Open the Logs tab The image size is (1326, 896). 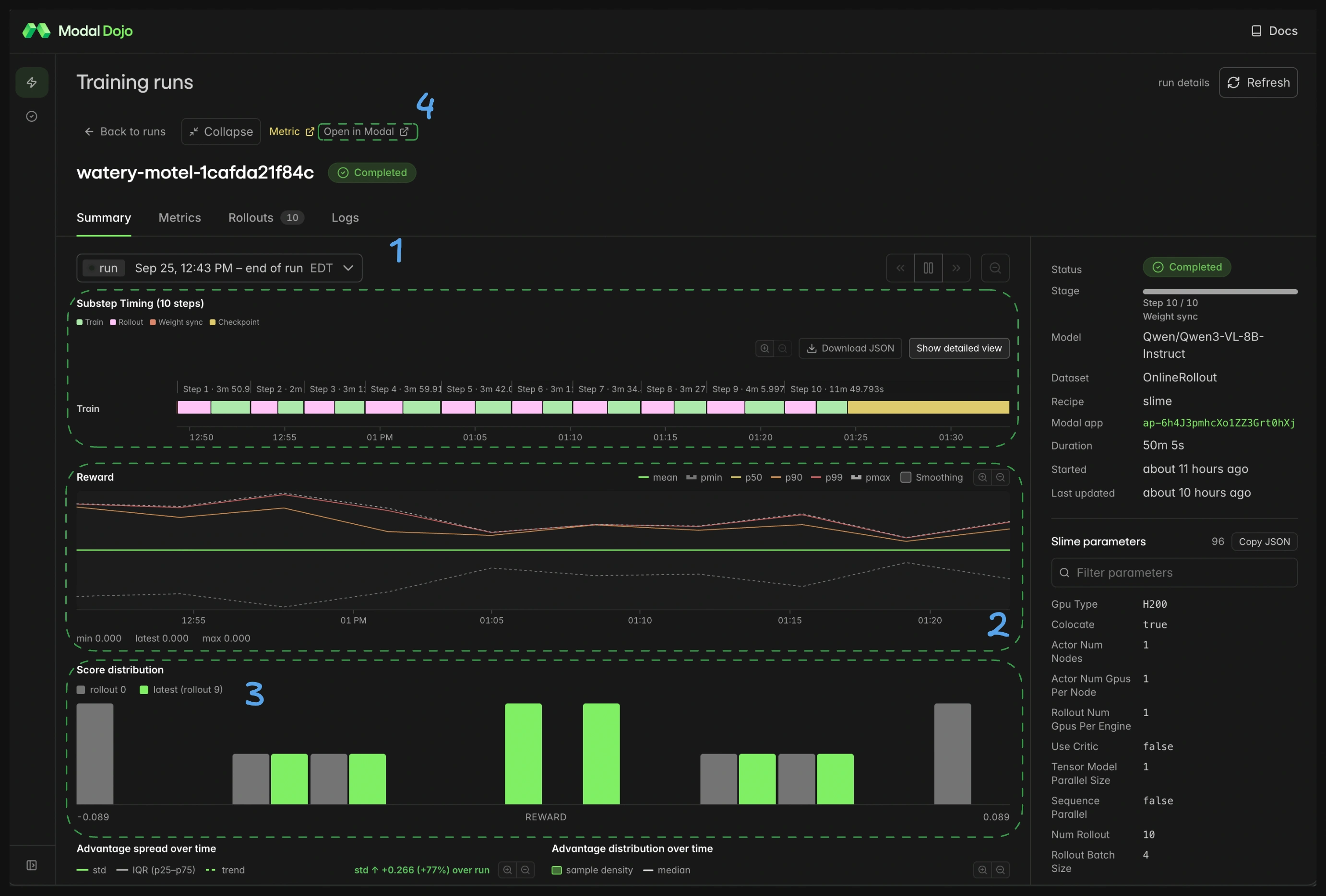[x=345, y=218]
